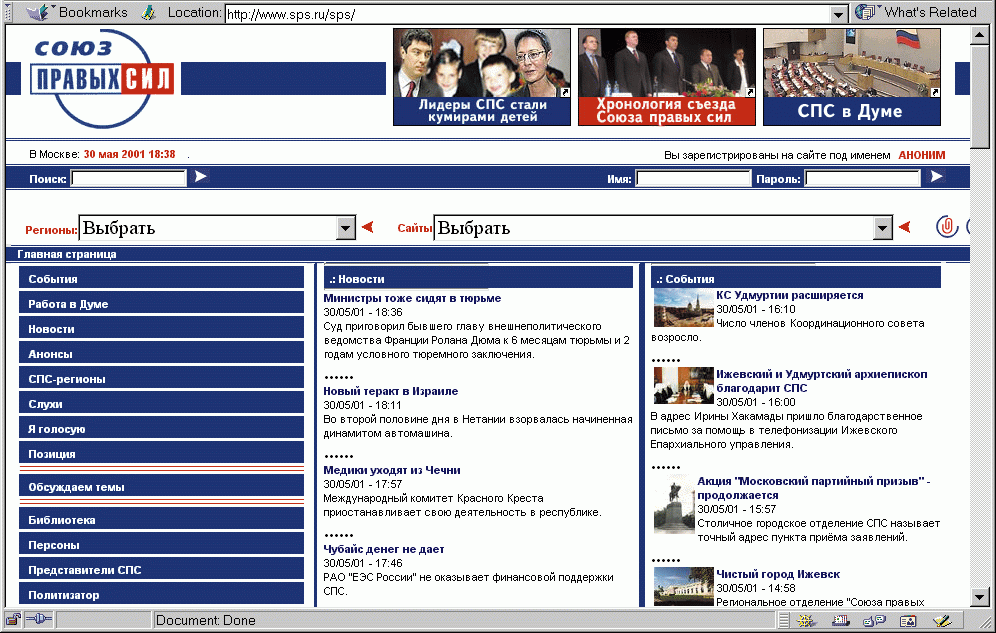Toggle the online/offline connection icon
996x633 pixels.
(x=39, y=619)
